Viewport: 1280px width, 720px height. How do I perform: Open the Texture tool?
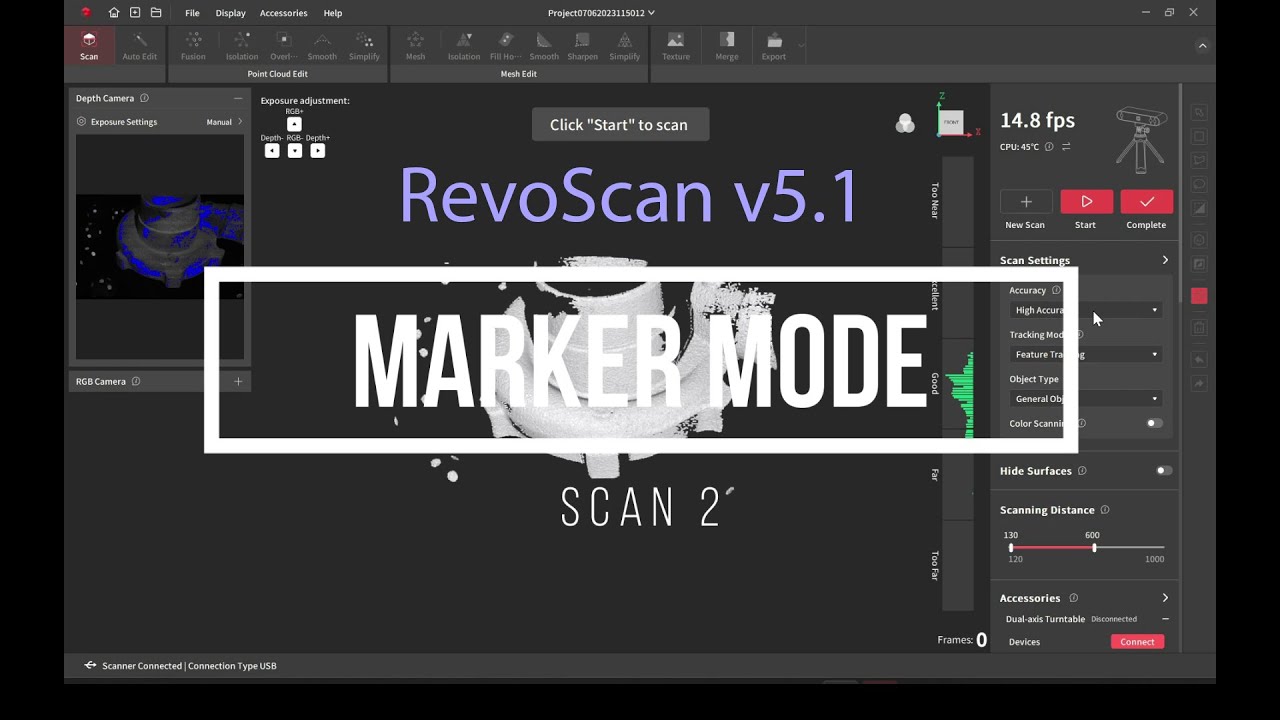pos(676,46)
